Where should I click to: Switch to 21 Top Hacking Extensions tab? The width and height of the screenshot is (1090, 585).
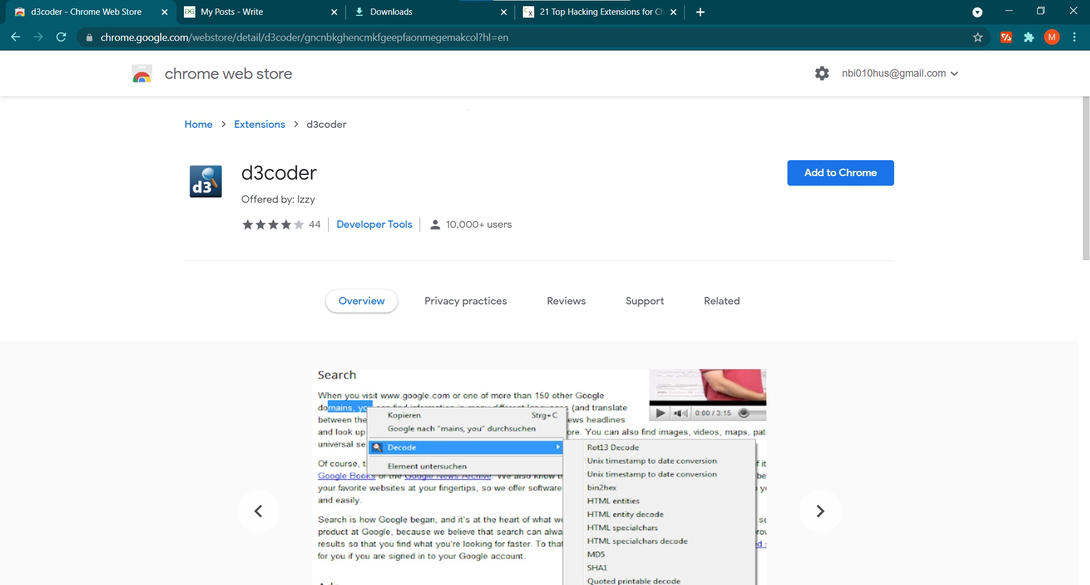[600, 12]
